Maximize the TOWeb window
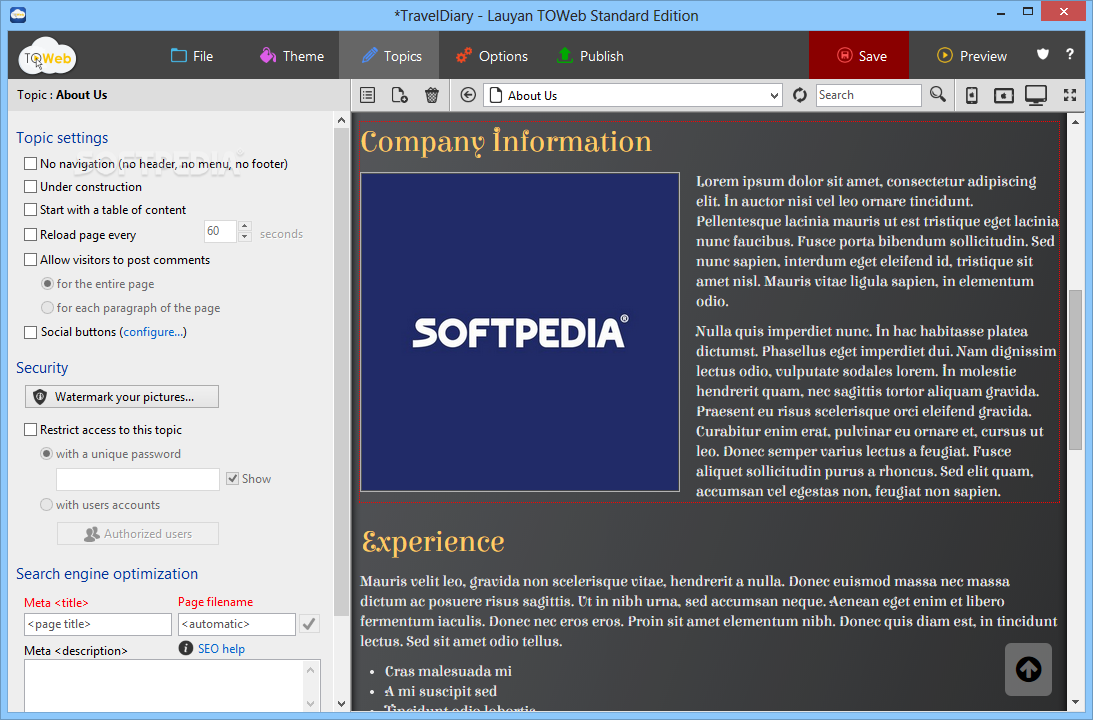Image resolution: width=1093 pixels, height=720 pixels. point(1027,12)
